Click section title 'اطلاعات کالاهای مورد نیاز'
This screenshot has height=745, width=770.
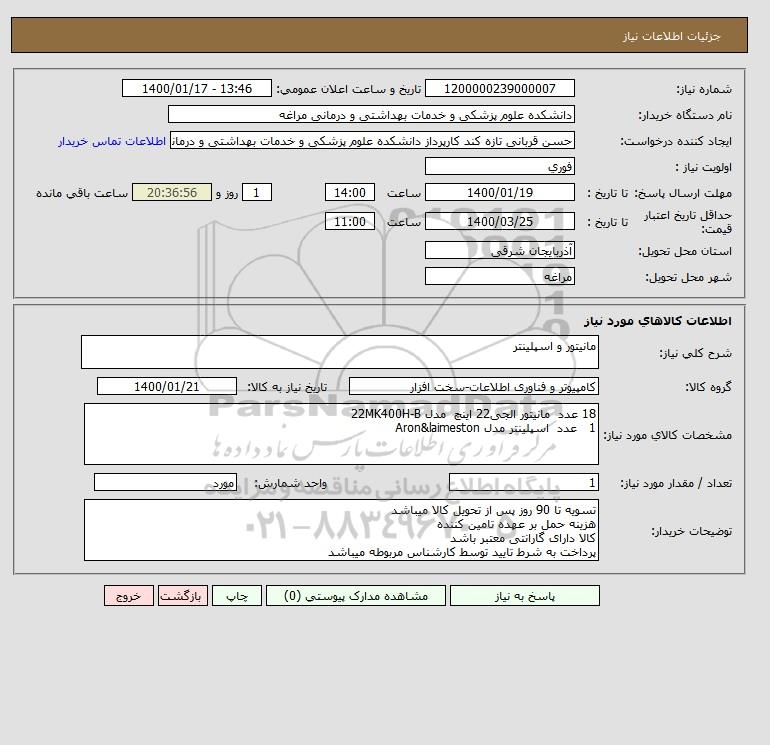658,321
